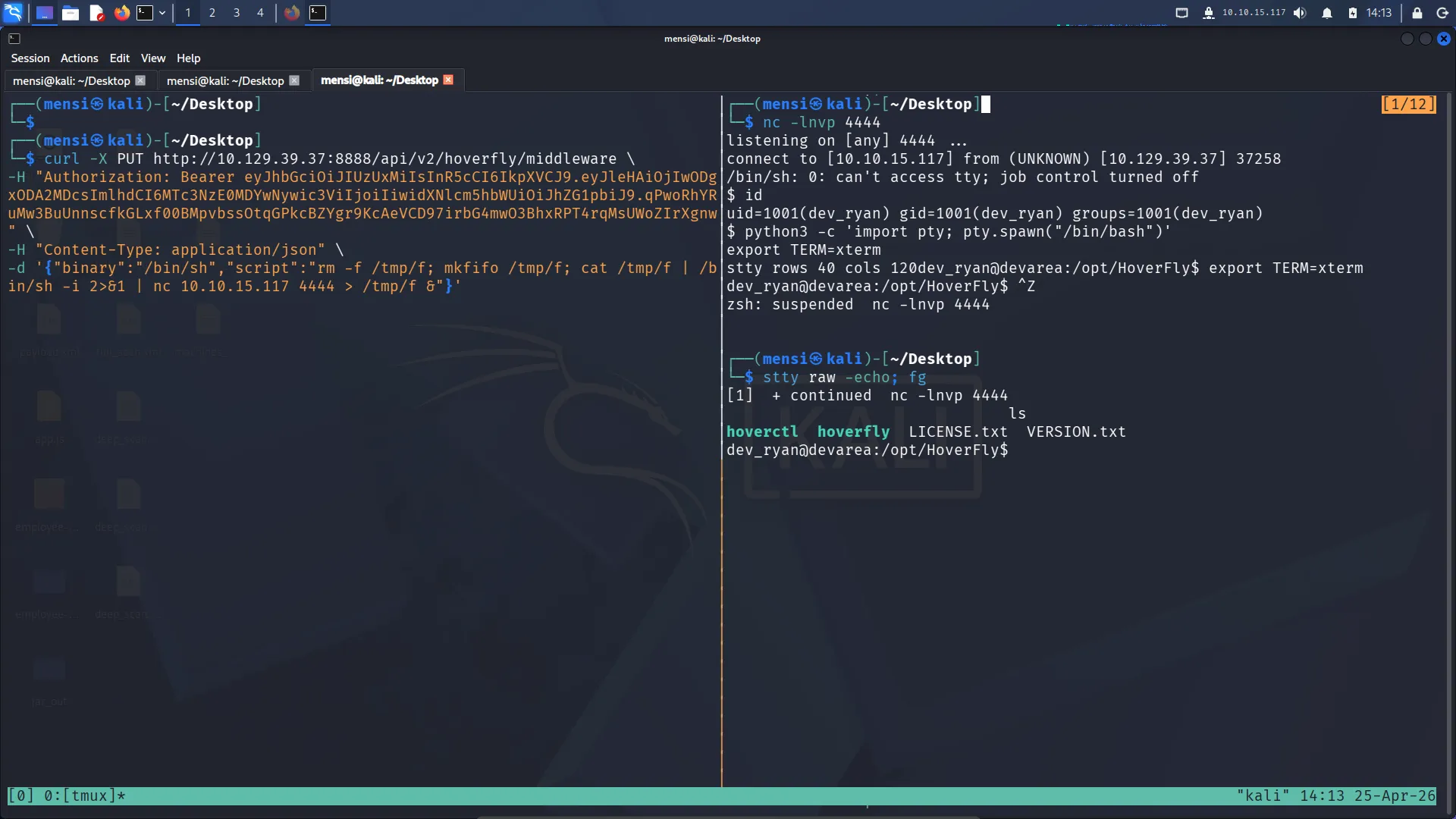This screenshot has height=819, width=1456.
Task: Open the Edit menu
Action: (x=120, y=58)
